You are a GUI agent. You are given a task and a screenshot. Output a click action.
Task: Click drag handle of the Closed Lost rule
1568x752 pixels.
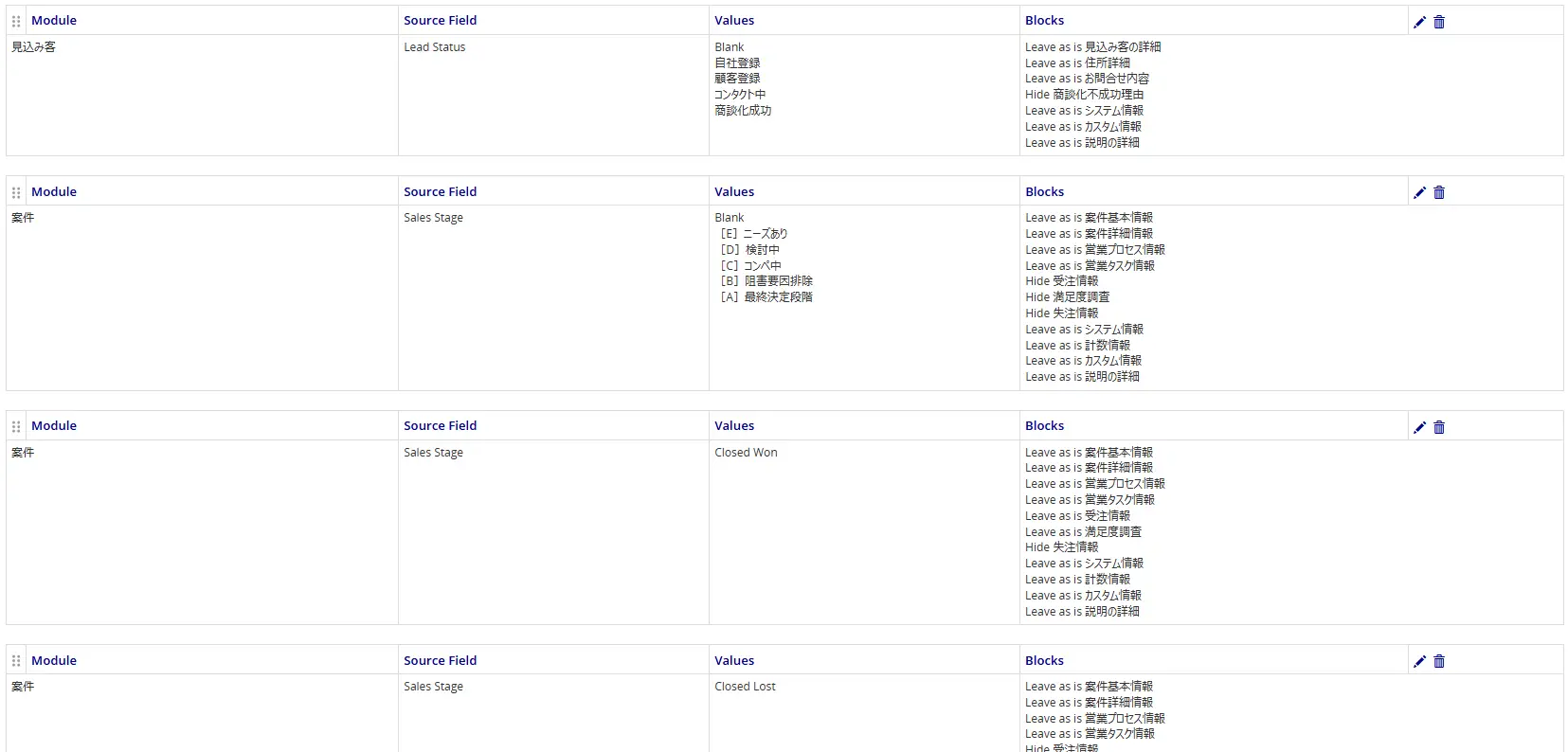click(x=16, y=661)
